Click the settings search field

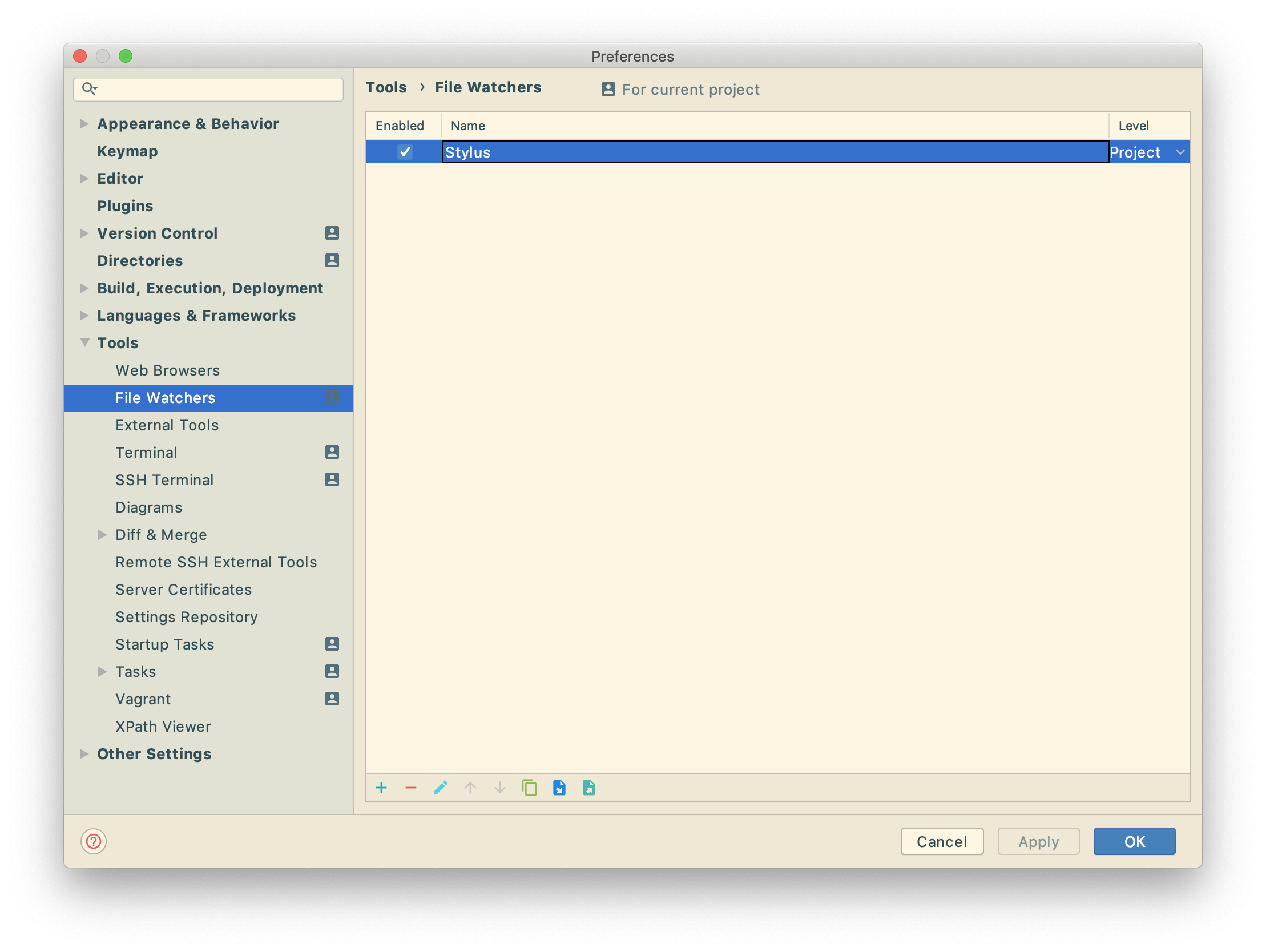pos(217,89)
